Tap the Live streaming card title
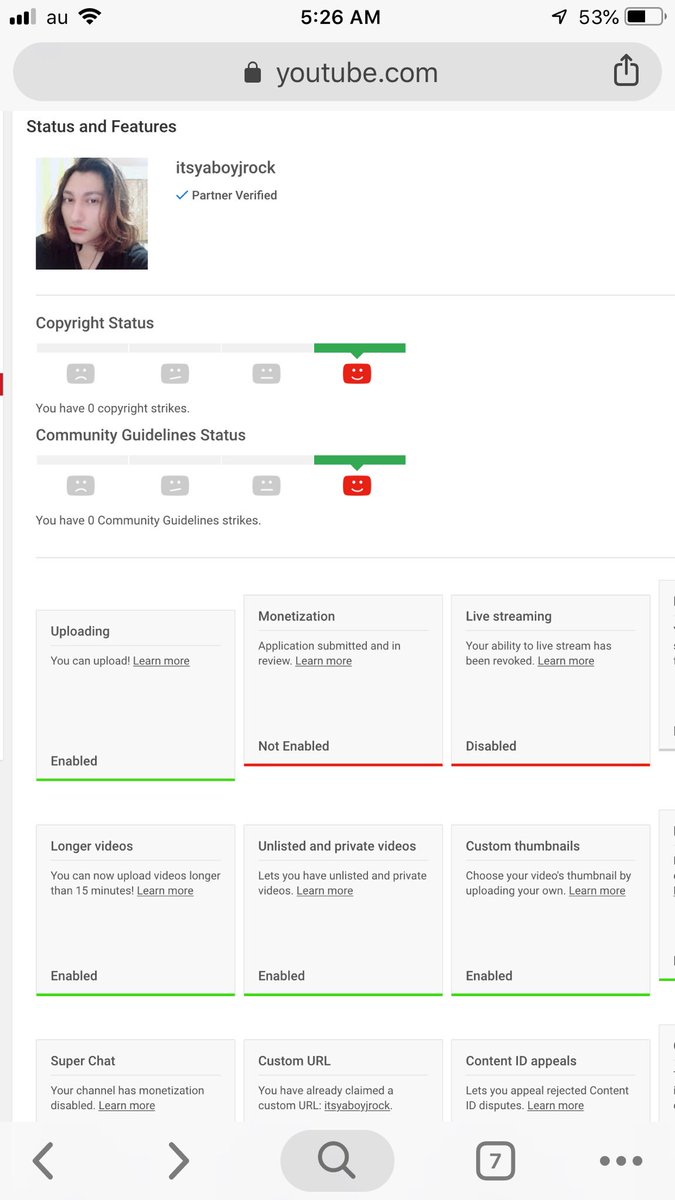The height and width of the screenshot is (1200, 675). coord(508,616)
